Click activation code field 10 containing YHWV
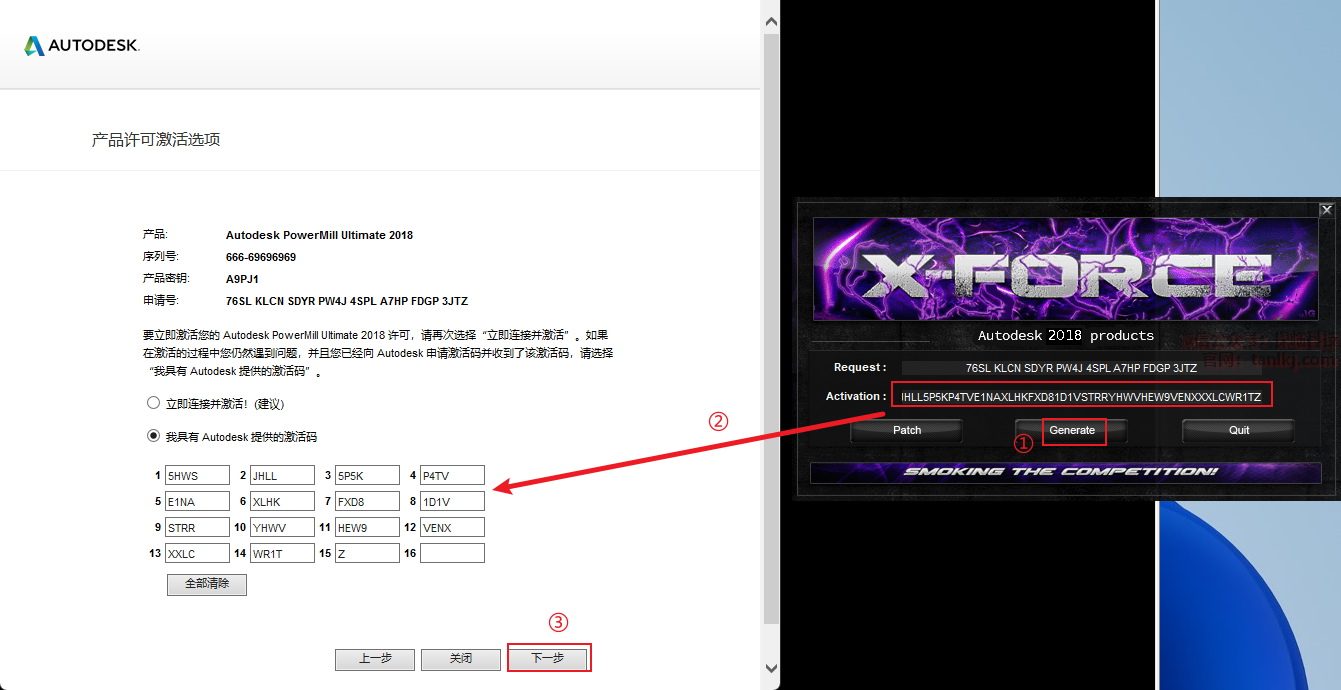Screen dimensions: 1341x690 [x=282, y=527]
